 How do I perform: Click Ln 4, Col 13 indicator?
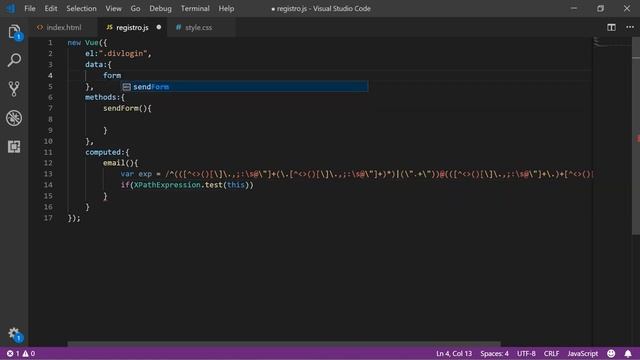[x=454, y=353]
